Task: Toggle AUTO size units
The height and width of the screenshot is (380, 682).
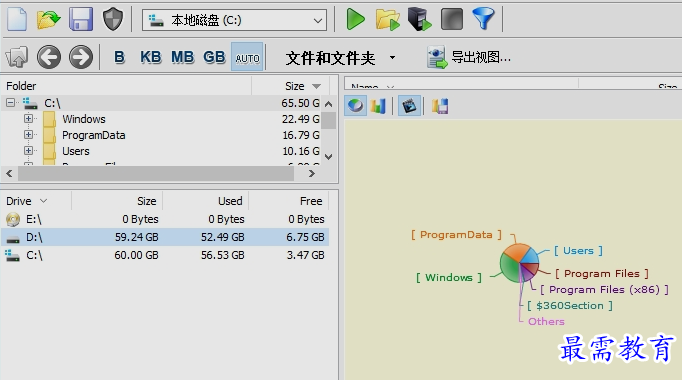Action: pos(247,57)
